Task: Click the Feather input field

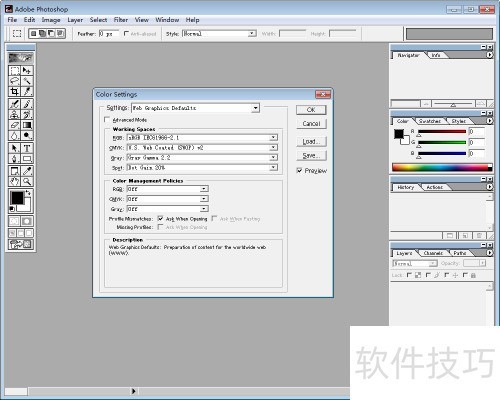Action: coord(109,33)
